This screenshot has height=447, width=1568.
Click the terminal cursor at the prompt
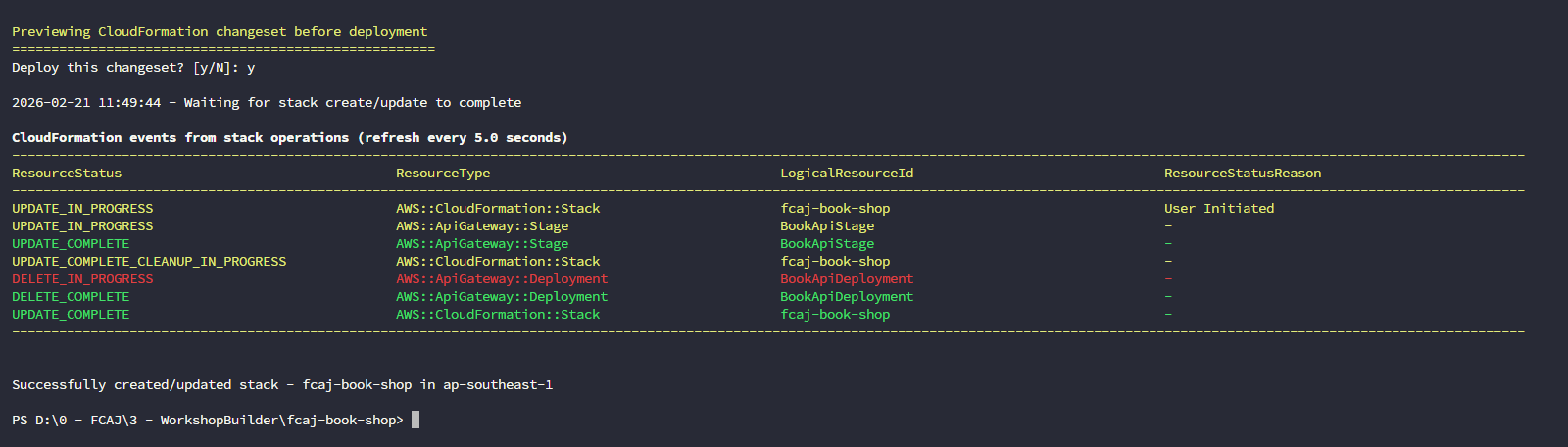pyautogui.click(x=416, y=420)
